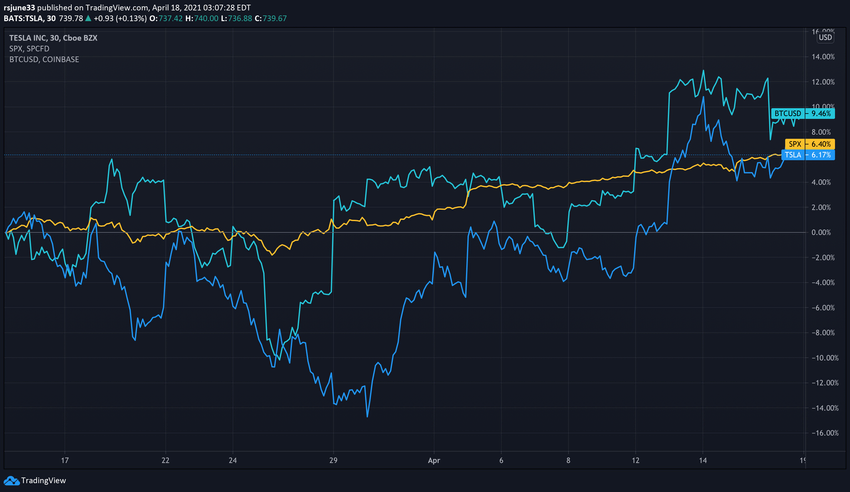Click the Apr label on time axis
850x492 pixels.
click(x=434, y=461)
